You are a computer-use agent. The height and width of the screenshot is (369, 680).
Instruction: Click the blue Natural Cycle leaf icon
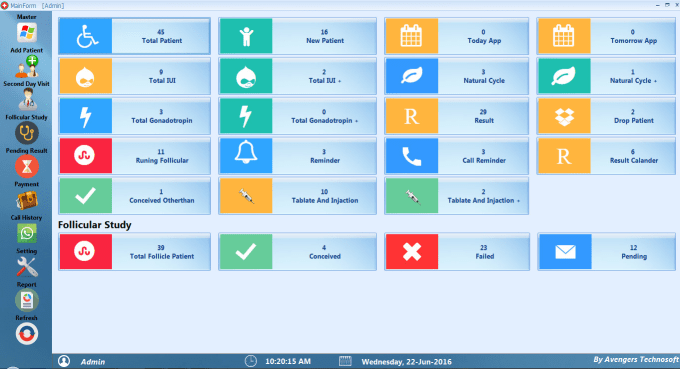[412, 76]
